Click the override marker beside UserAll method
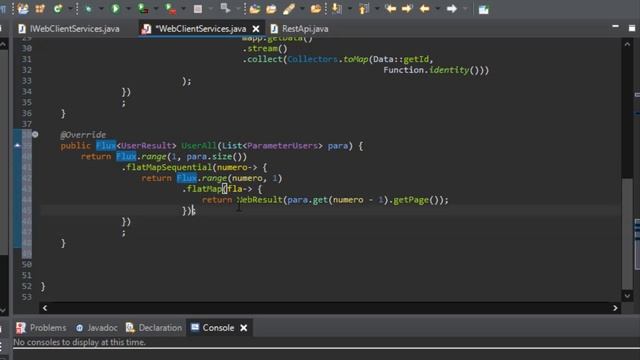640x360 pixels. [x=17, y=145]
